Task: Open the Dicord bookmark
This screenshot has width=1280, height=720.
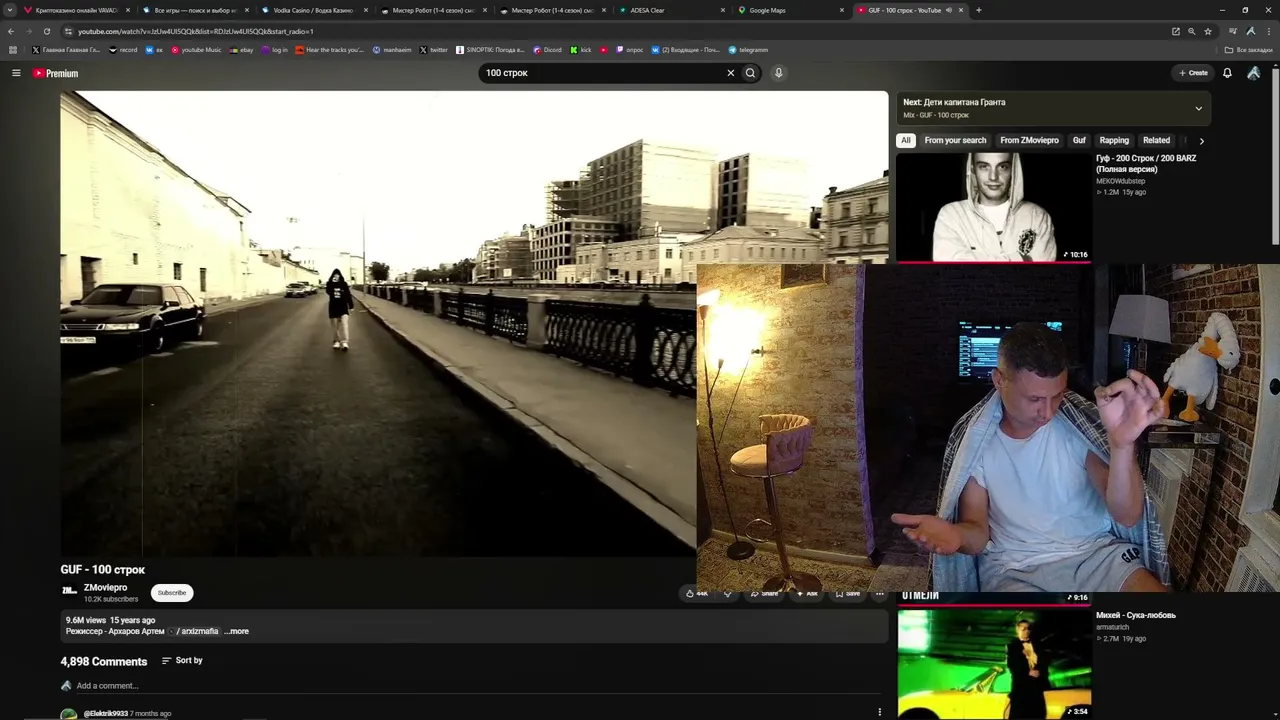Action: coord(548,50)
